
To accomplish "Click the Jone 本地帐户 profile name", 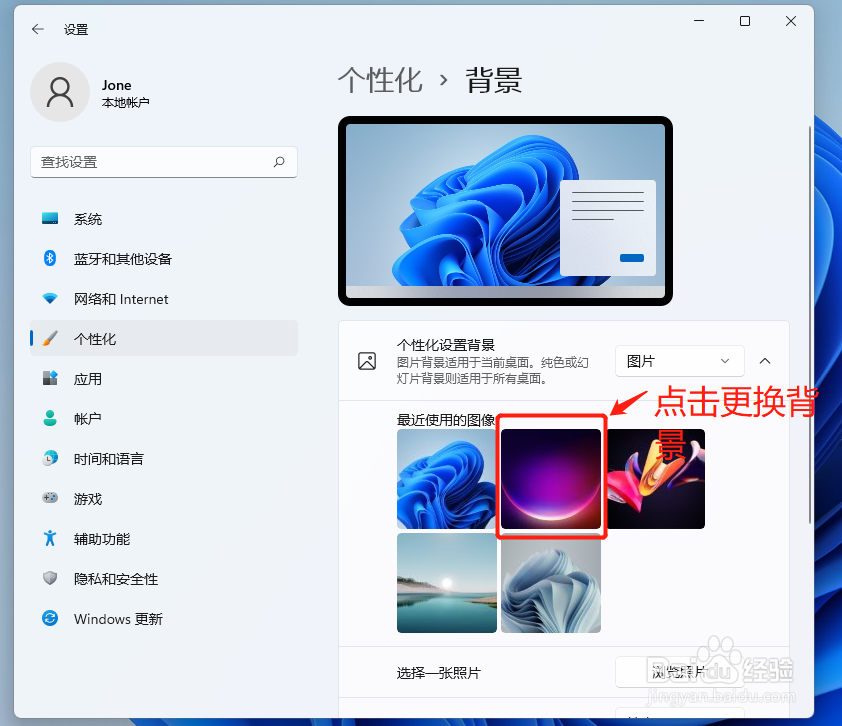I will (x=126, y=93).
